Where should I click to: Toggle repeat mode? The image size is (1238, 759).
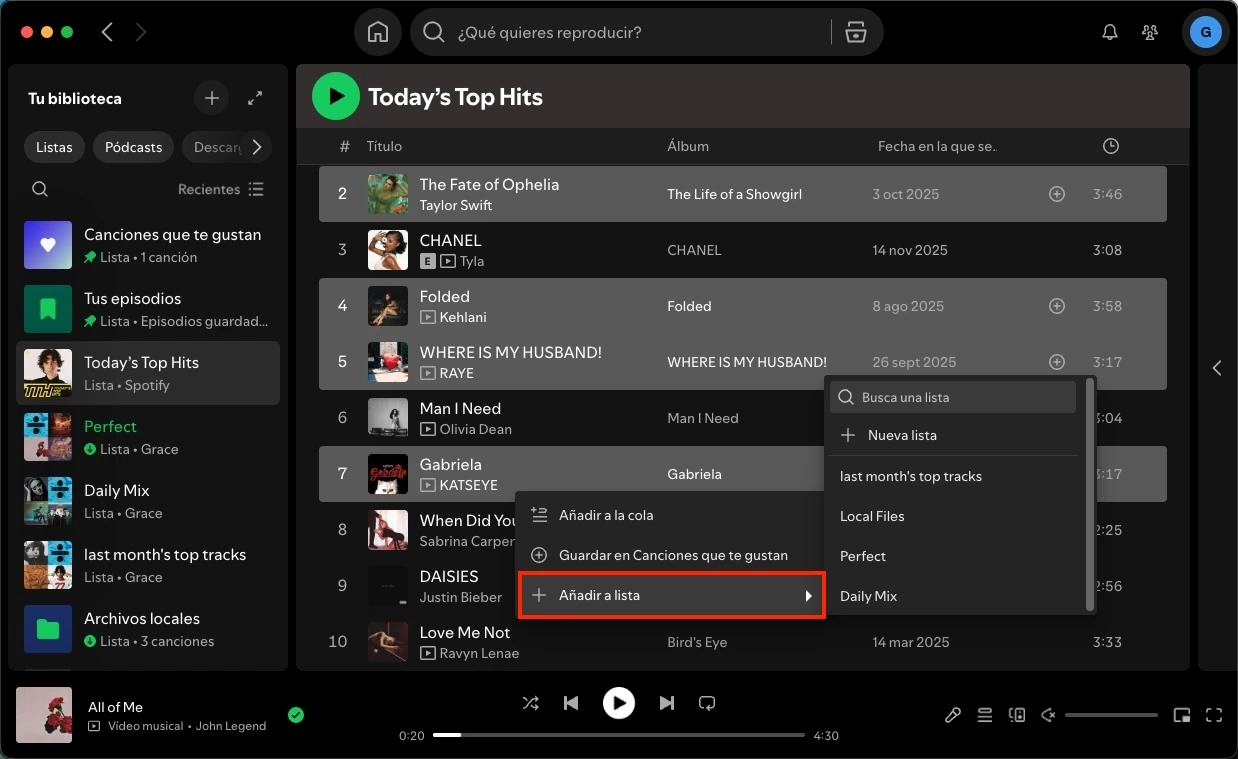707,703
